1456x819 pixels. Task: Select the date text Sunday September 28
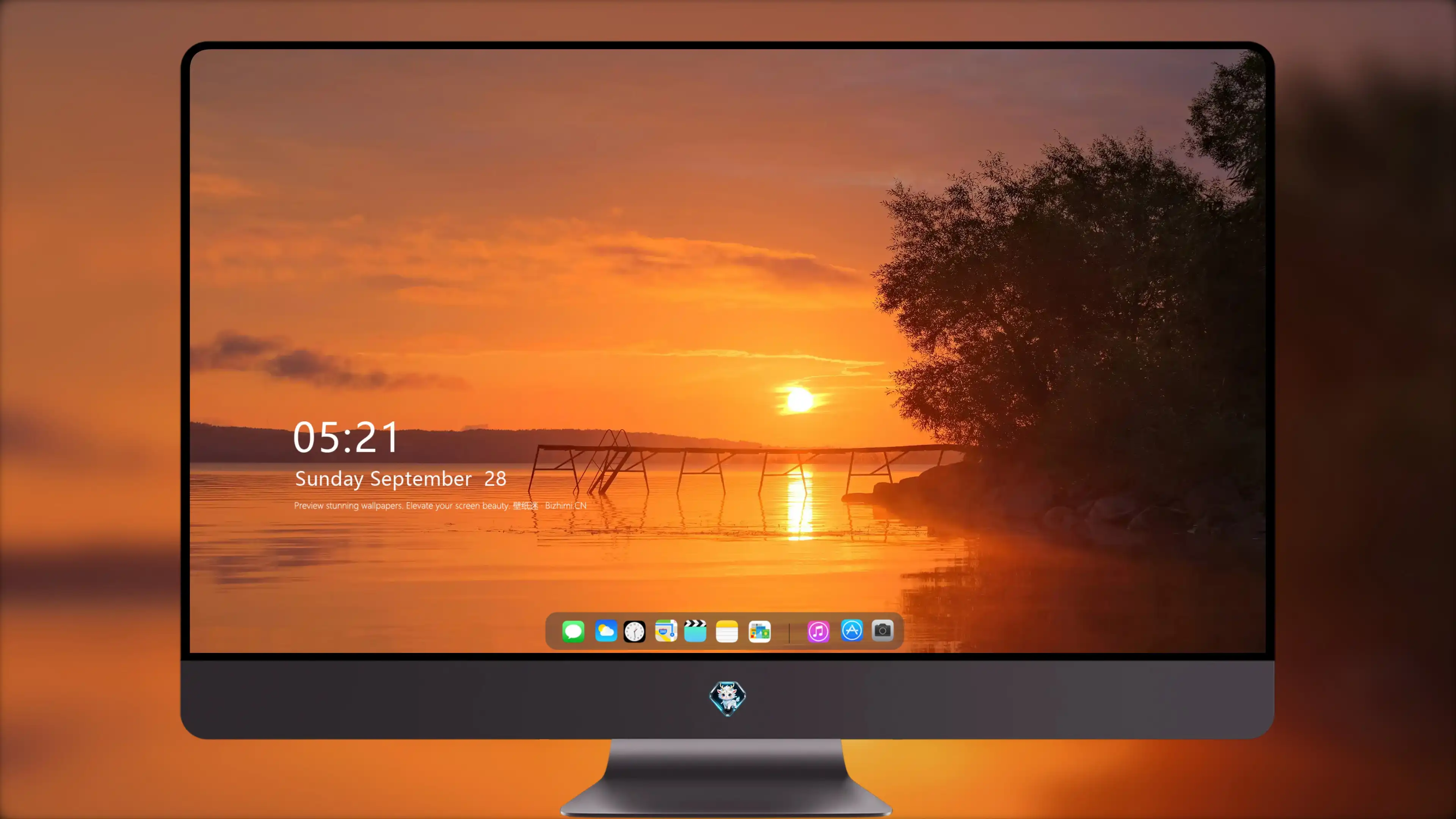pos(401,479)
